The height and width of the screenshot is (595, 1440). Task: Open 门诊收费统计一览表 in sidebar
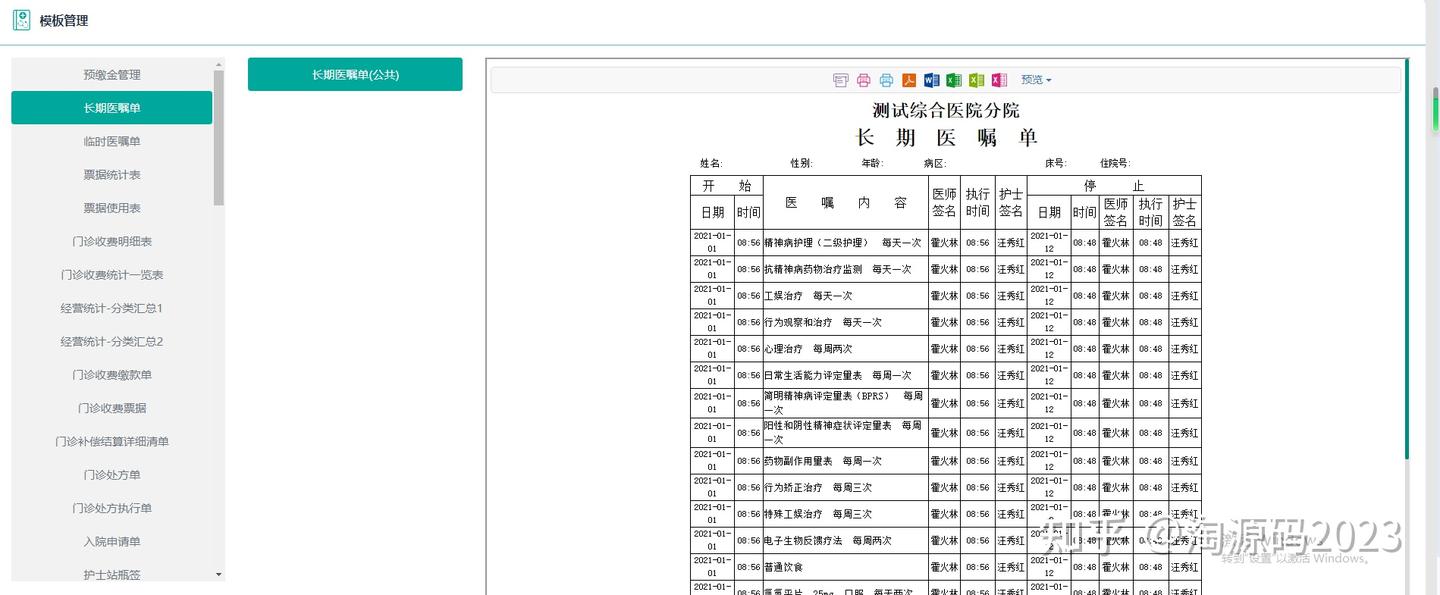[x=112, y=275]
